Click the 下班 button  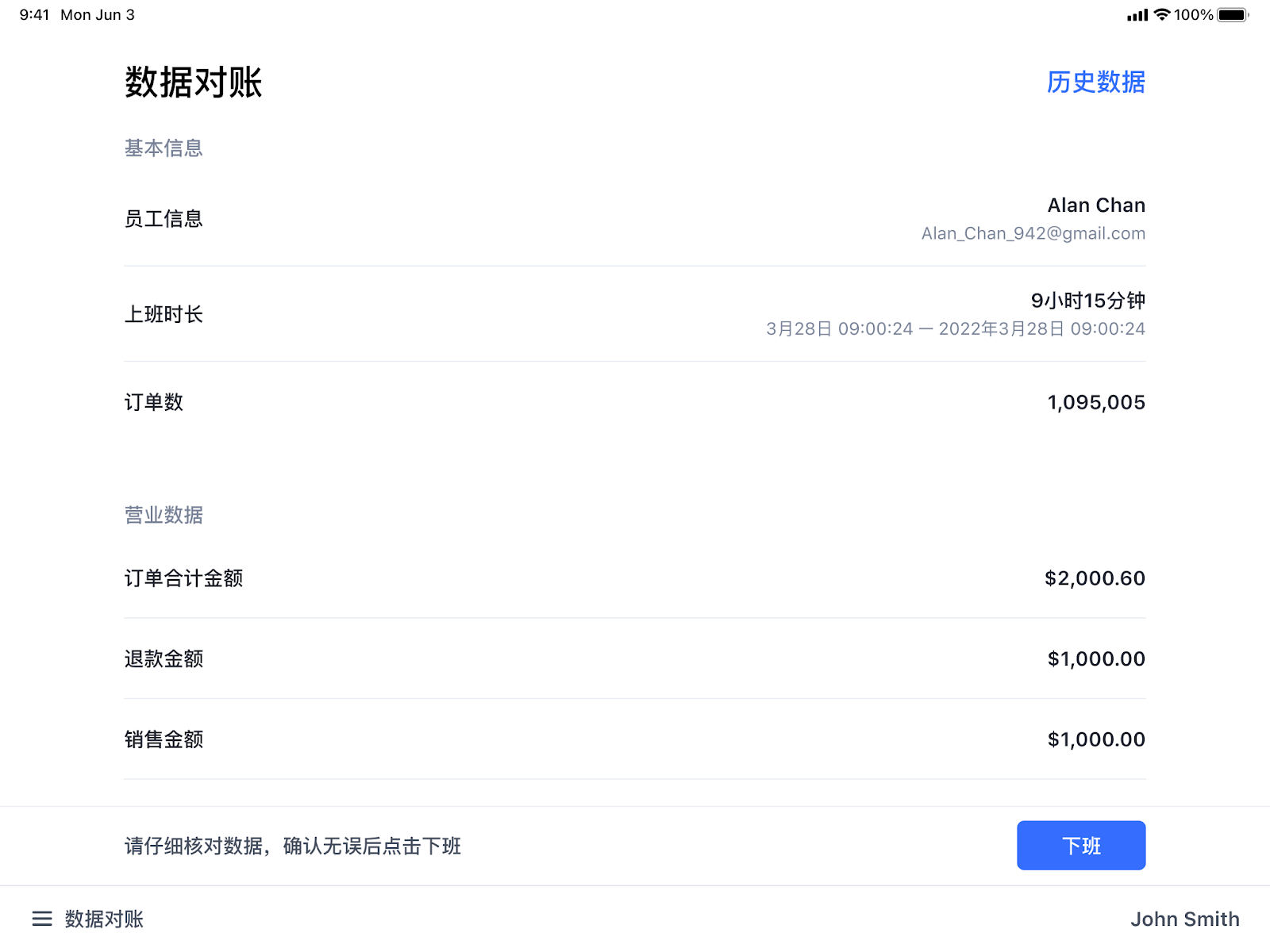point(1080,846)
